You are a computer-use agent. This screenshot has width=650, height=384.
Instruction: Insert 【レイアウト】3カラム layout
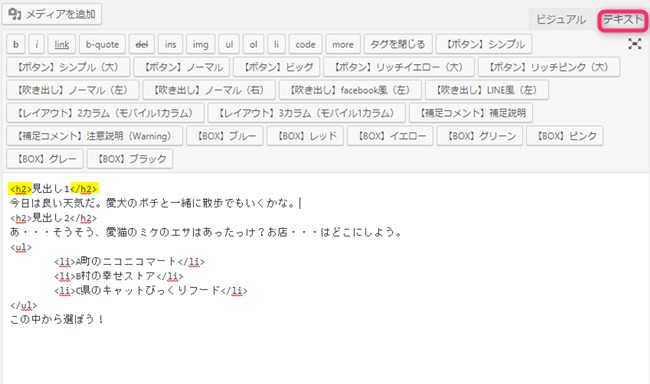click(x=306, y=113)
